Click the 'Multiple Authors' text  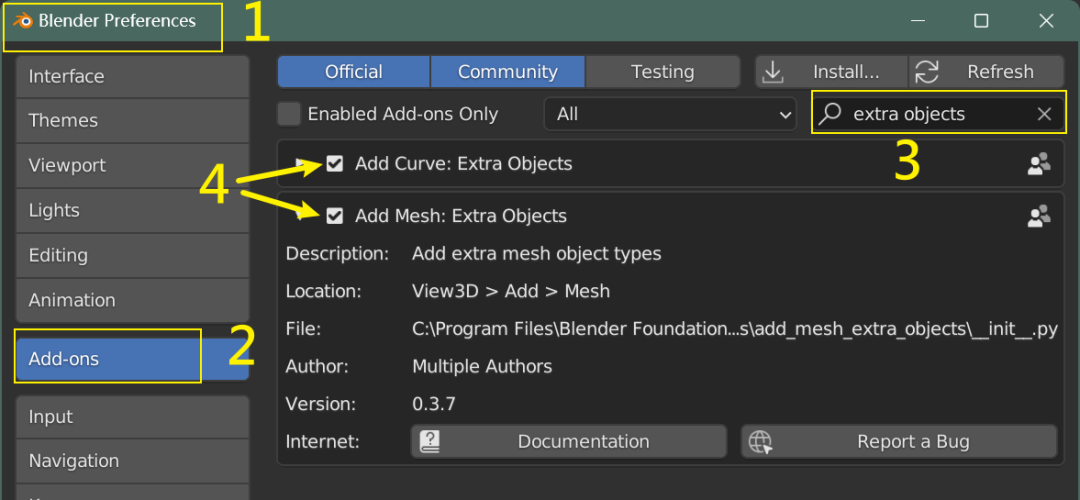point(482,366)
